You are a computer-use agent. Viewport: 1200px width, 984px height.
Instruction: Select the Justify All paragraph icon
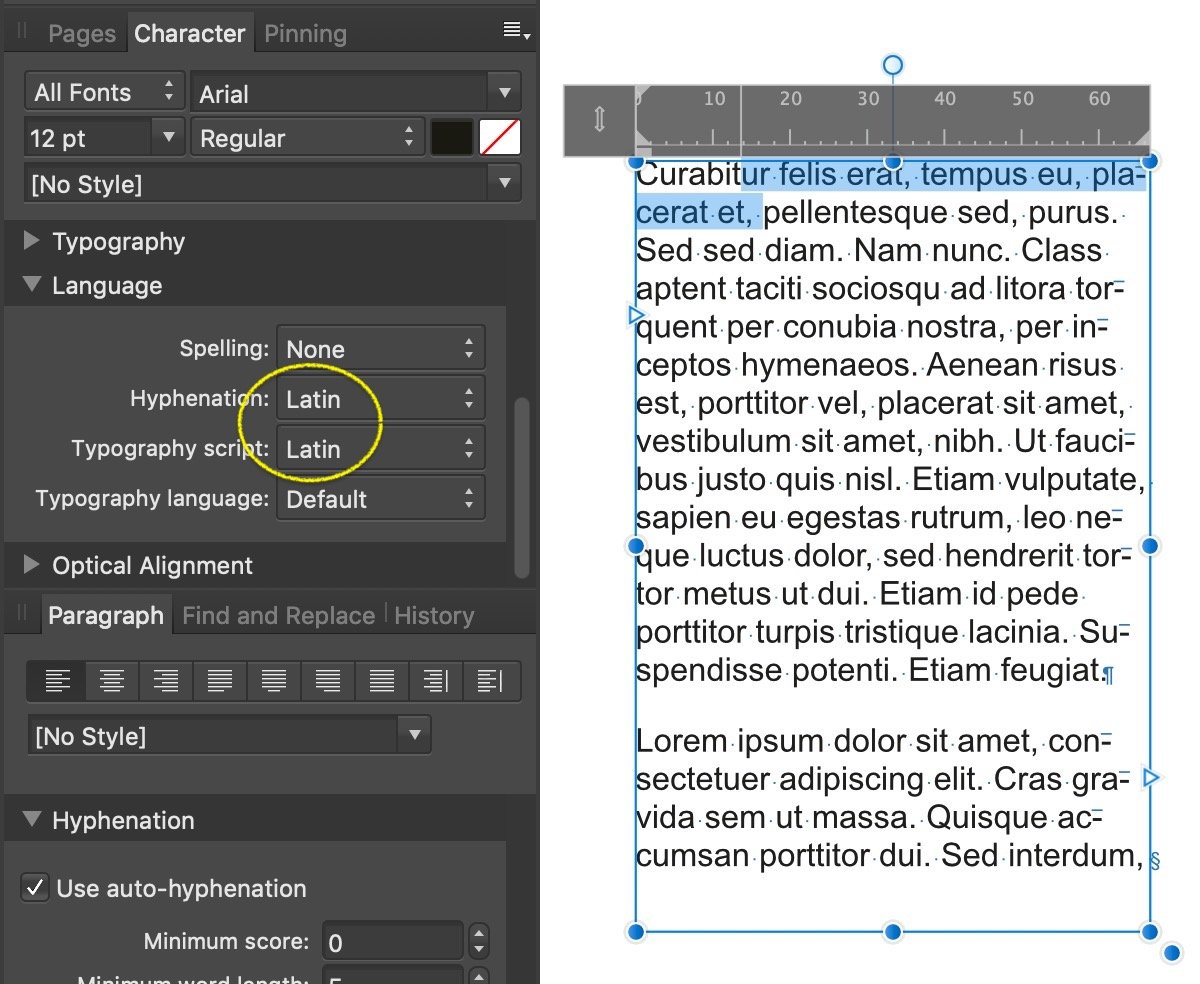click(382, 681)
